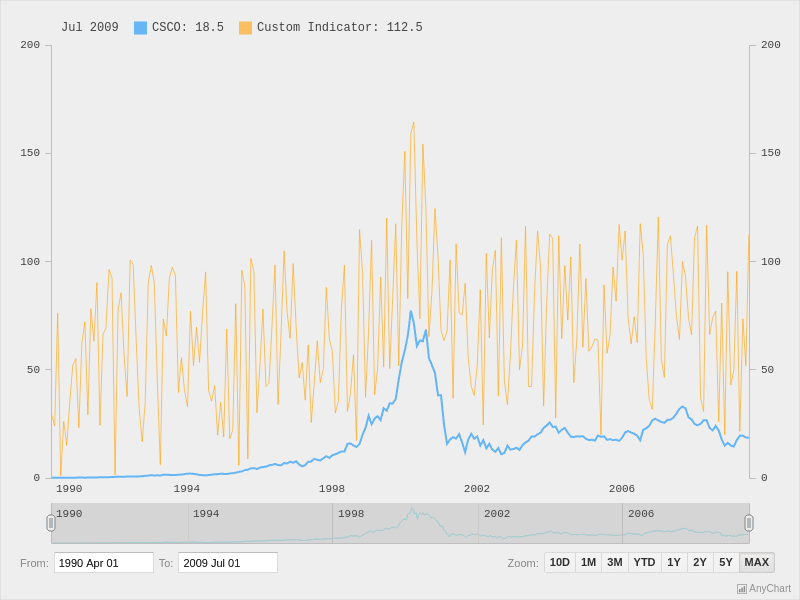The width and height of the screenshot is (800, 600).
Task: Toggle the CSCO: 18.5 legend label
Action: (x=188, y=27)
